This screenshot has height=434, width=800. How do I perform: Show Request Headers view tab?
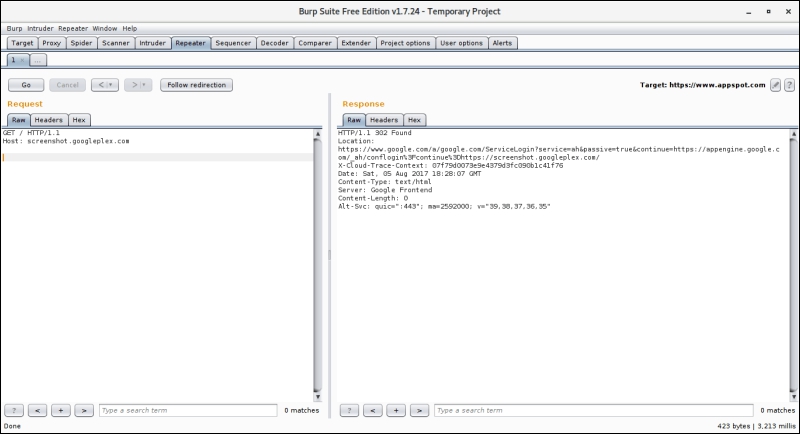(48, 120)
